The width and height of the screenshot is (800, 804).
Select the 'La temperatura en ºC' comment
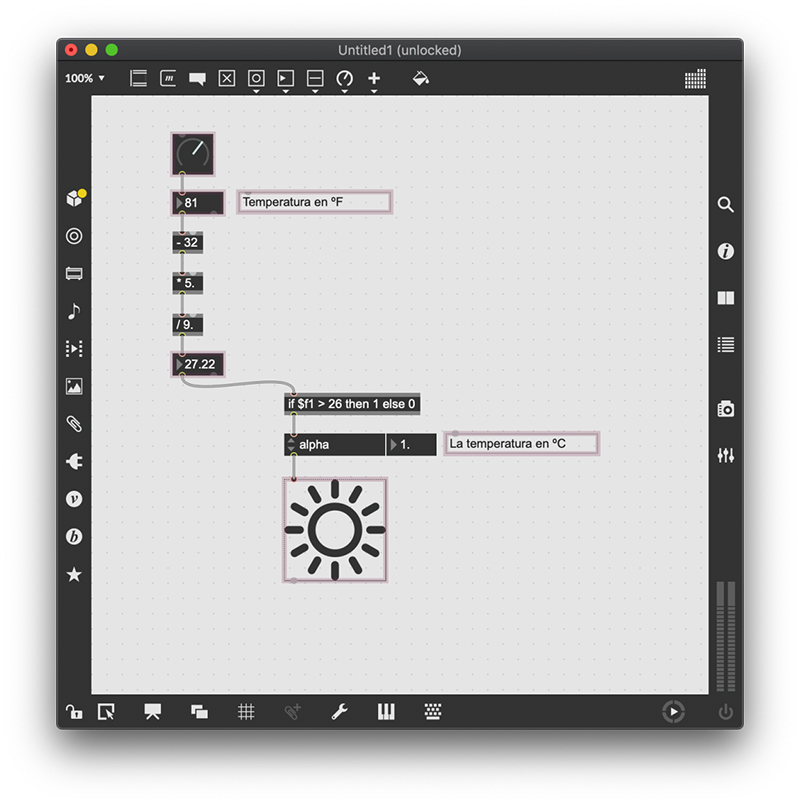coord(522,444)
